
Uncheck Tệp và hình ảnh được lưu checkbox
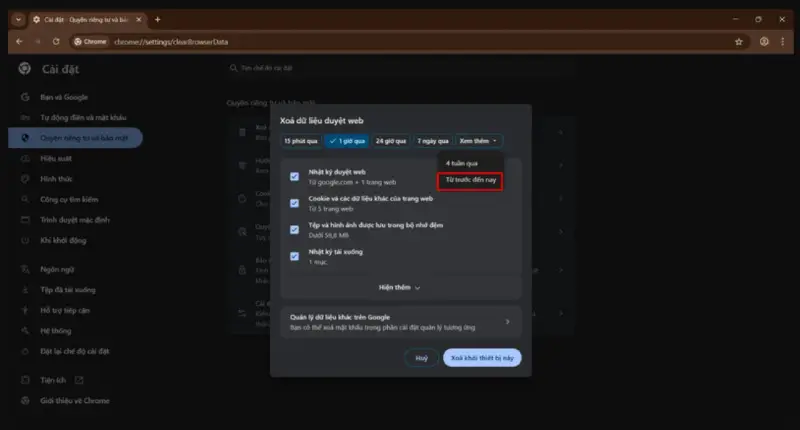tap(294, 230)
